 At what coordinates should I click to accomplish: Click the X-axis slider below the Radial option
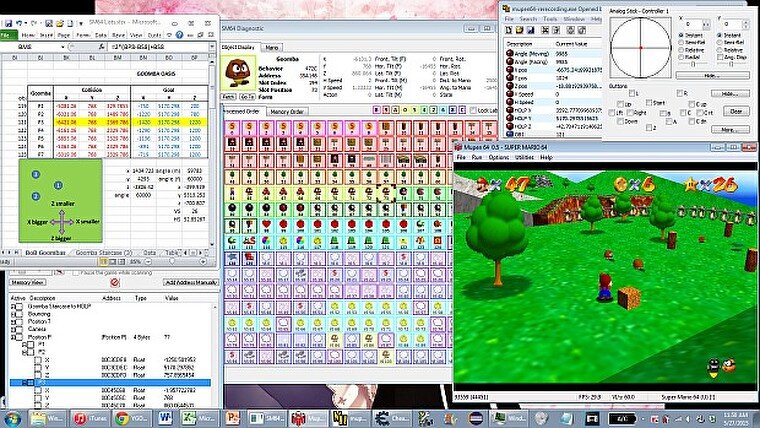point(692,64)
